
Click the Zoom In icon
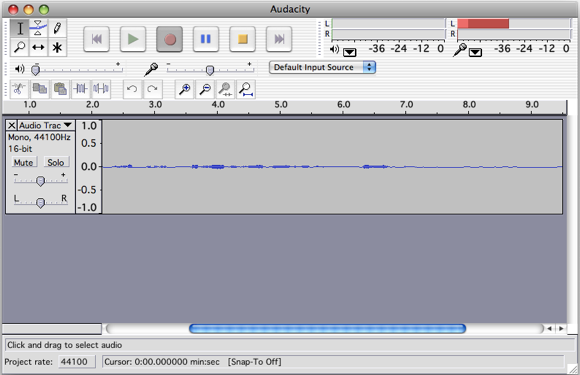tap(184, 89)
